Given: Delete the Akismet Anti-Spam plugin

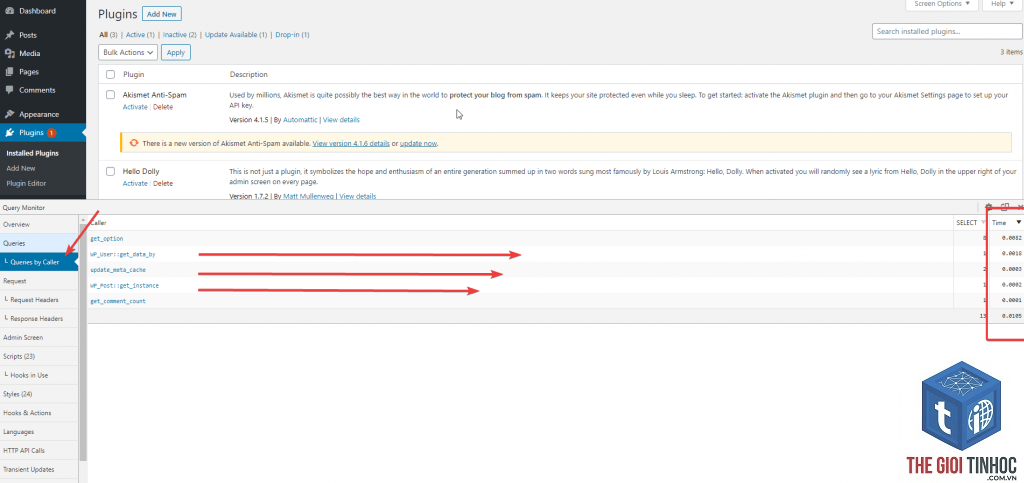Looking at the screenshot, I should (x=163, y=107).
